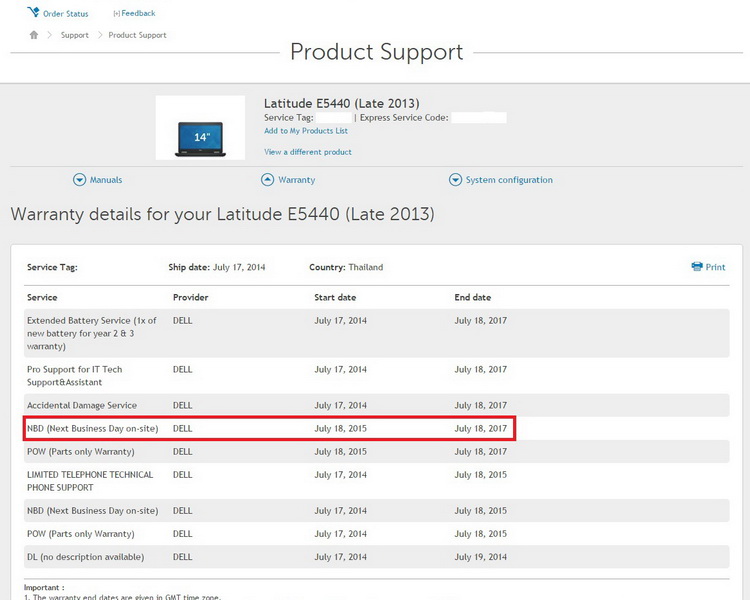Expand Manuals with its circle arrow
The height and width of the screenshot is (600, 750).
(79, 180)
